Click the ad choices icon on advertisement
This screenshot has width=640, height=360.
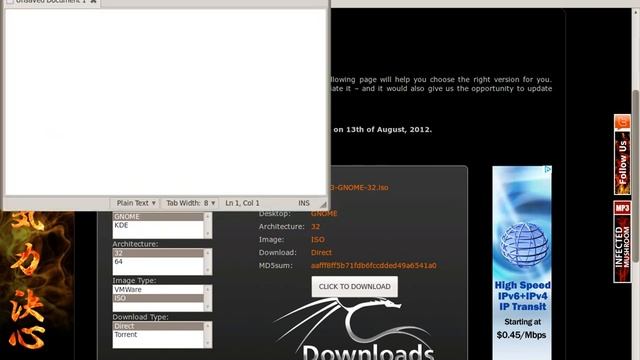pos(548,169)
